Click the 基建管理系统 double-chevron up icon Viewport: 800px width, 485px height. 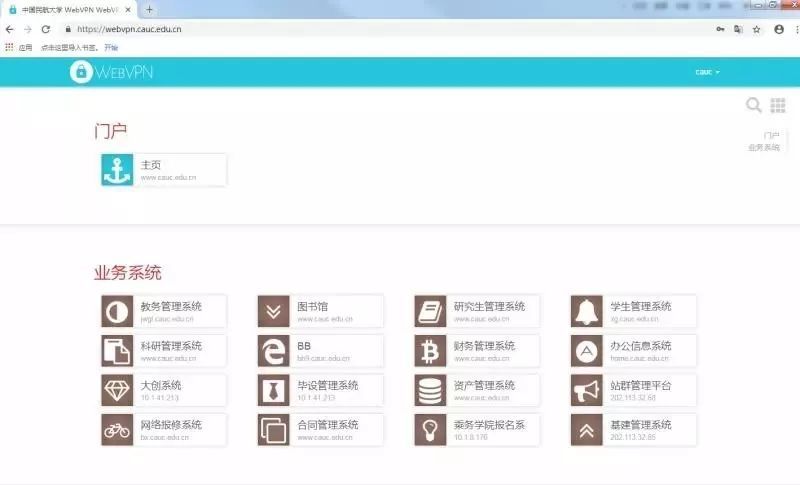click(x=587, y=430)
